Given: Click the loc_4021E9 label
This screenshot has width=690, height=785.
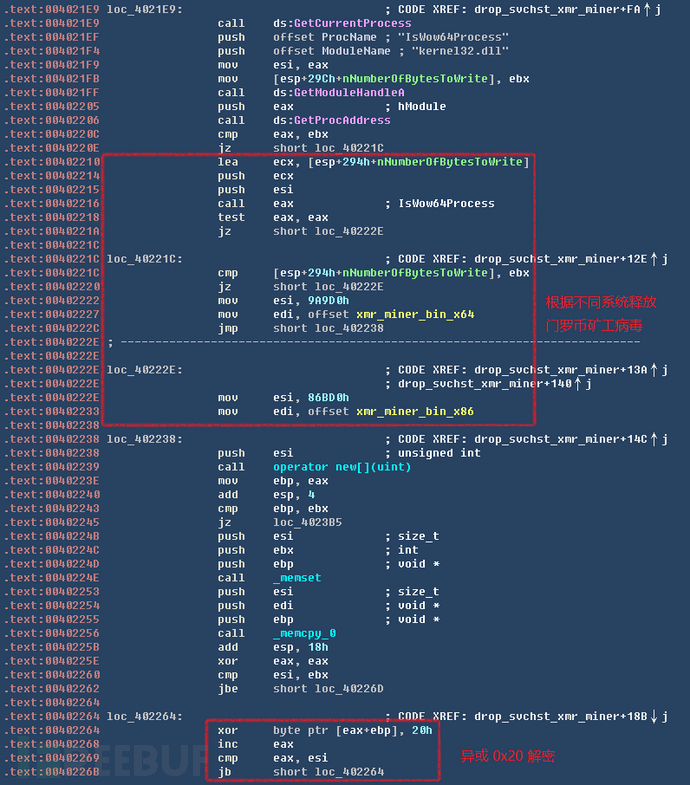Looking at the screenshot, I should click(144, 10).
